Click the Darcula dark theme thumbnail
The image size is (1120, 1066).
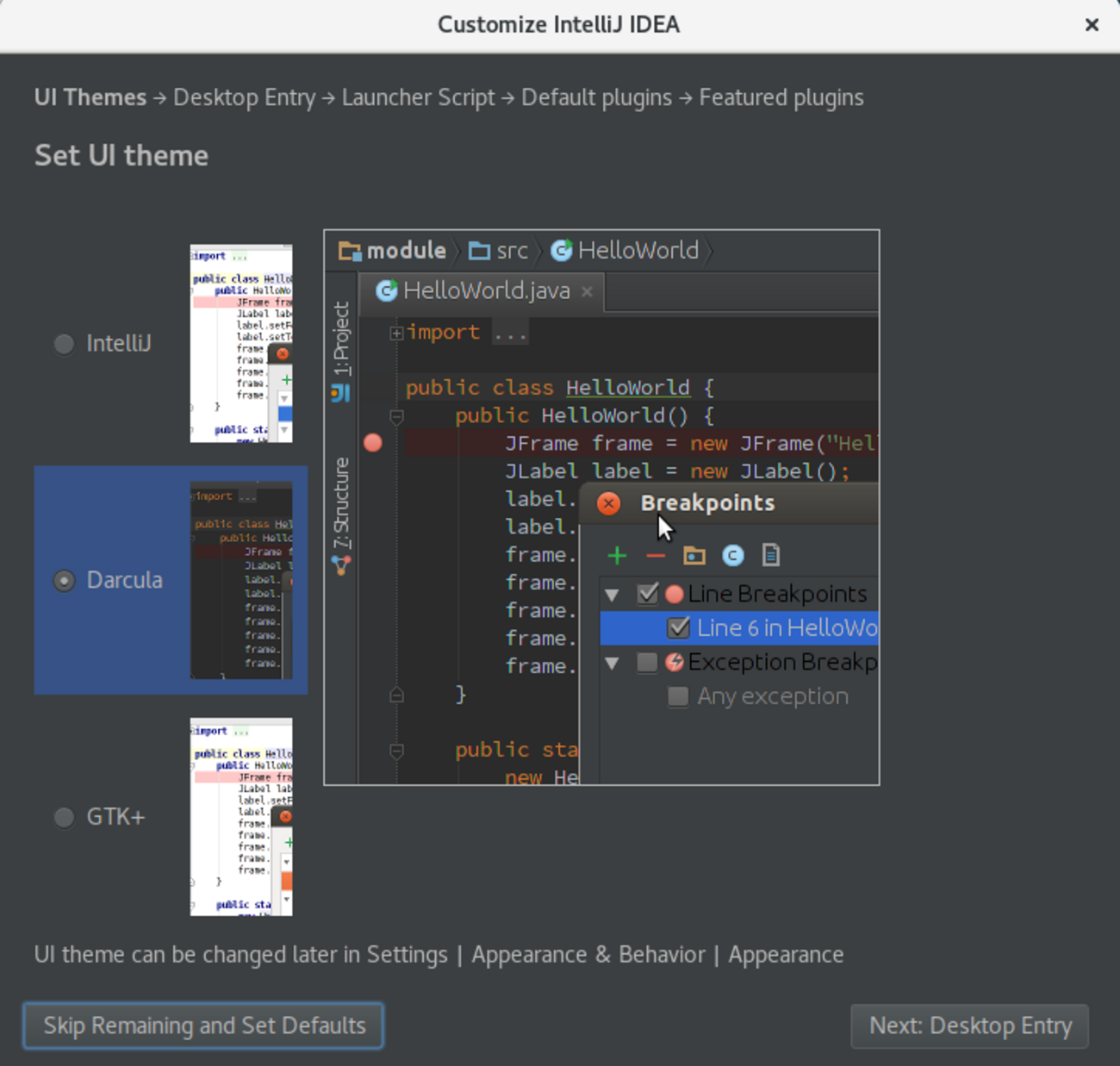coord(241,581)
